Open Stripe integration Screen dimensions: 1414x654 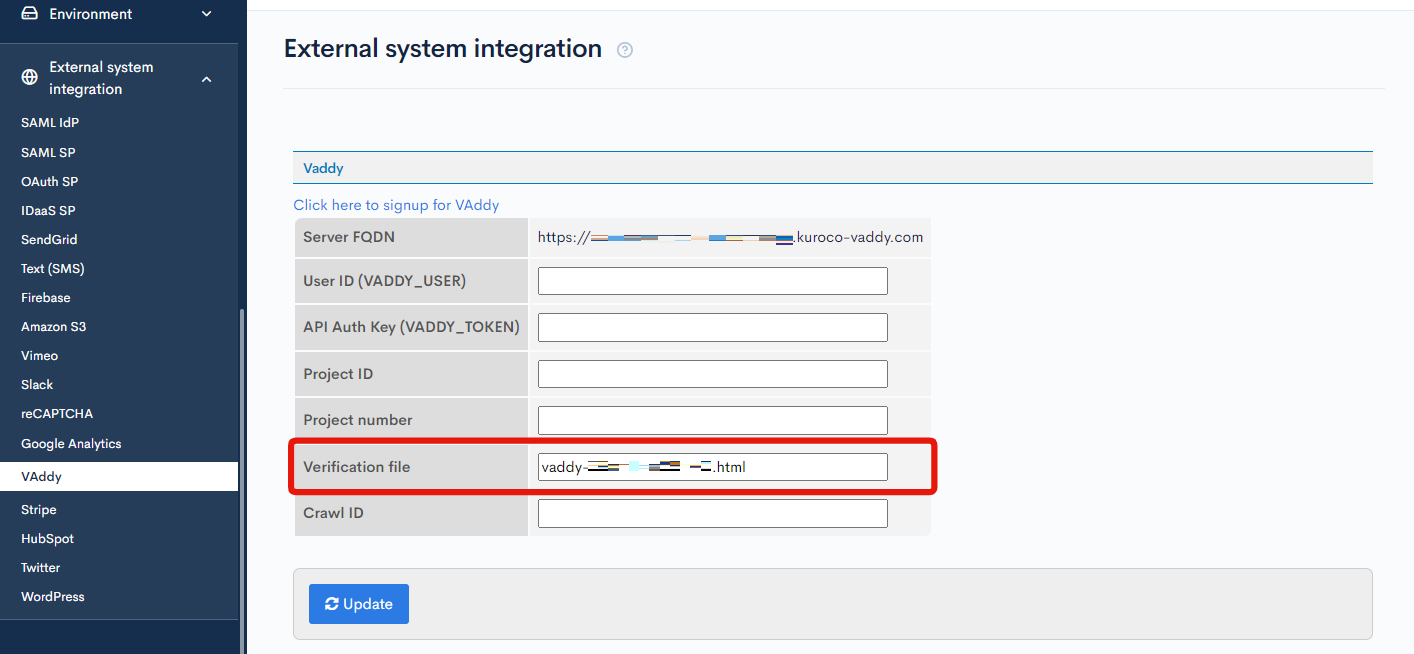pyautogui.click(x=39, y=510)
